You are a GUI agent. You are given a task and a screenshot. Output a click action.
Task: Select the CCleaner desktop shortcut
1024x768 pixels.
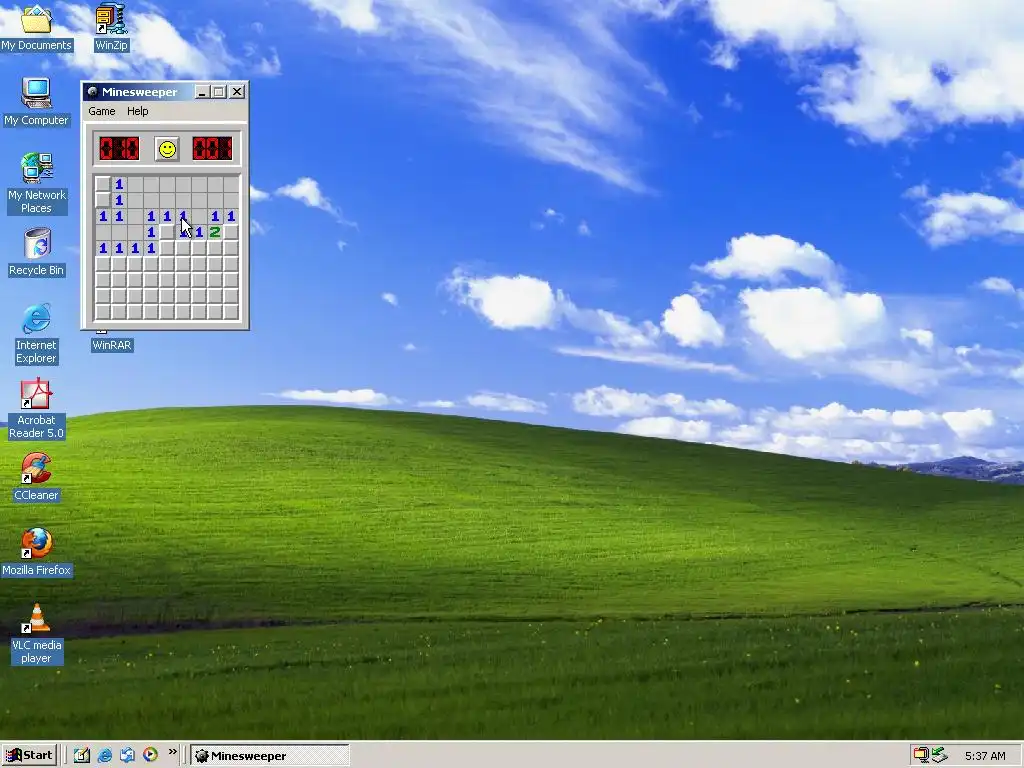point(37,477)
